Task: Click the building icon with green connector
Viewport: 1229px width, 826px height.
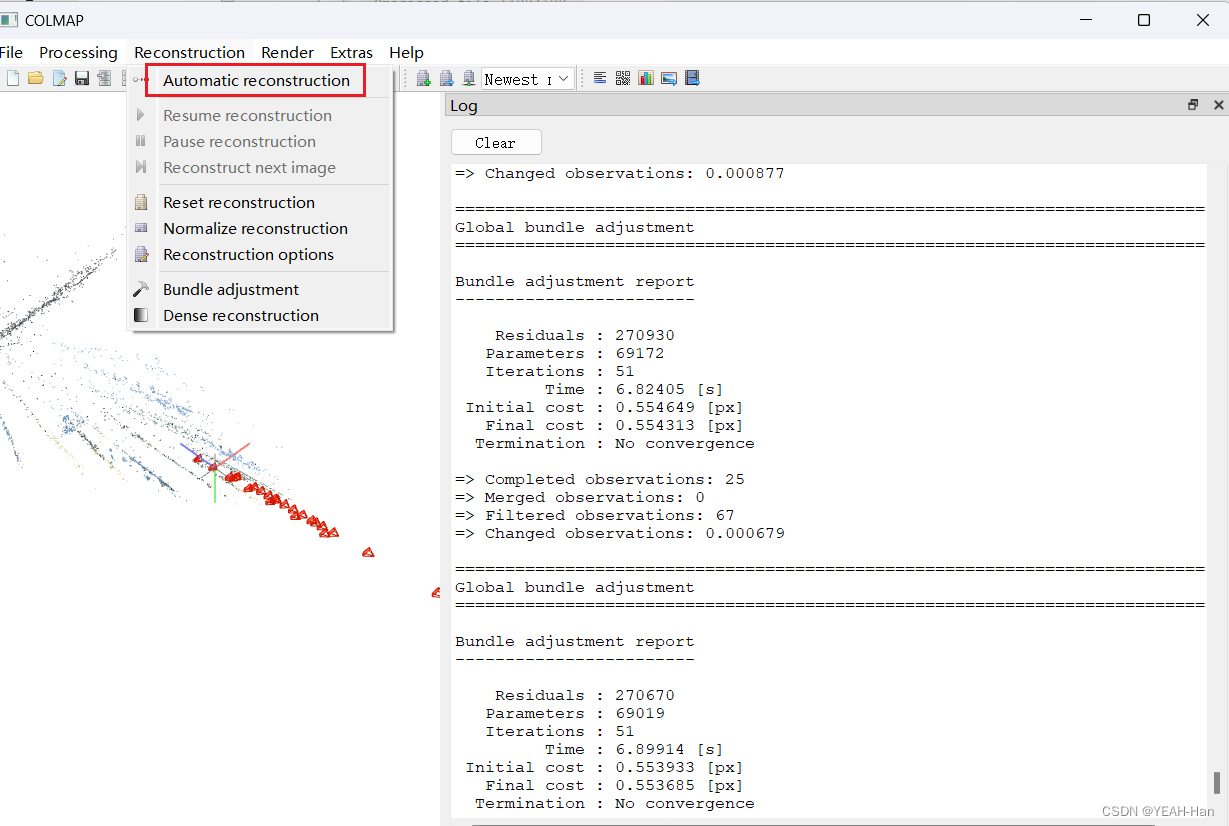Action: point(468,78)
